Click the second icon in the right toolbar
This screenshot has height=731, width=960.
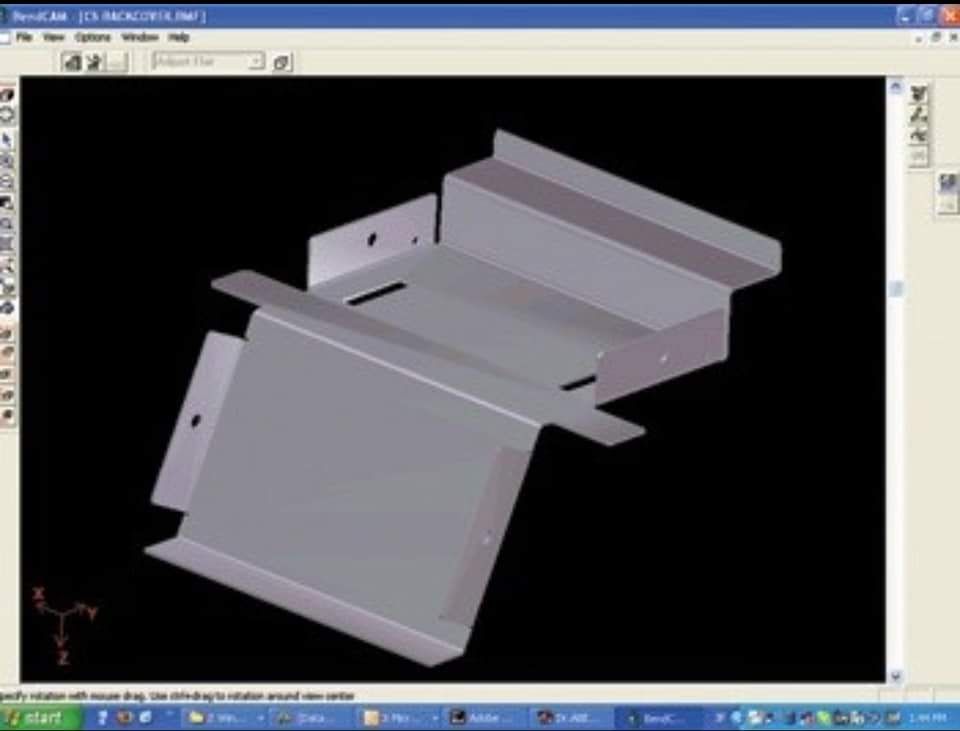click(918, 114)
